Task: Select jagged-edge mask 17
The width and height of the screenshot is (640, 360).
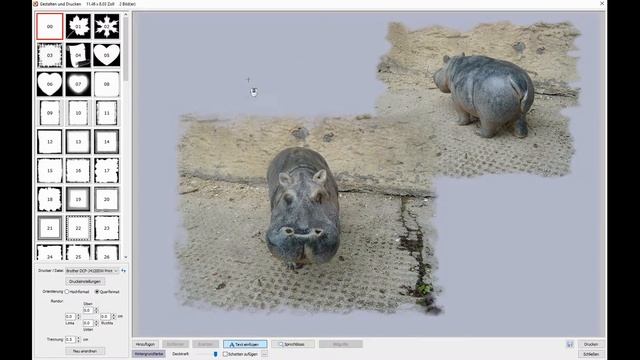Action: click(x=107, y=171)
